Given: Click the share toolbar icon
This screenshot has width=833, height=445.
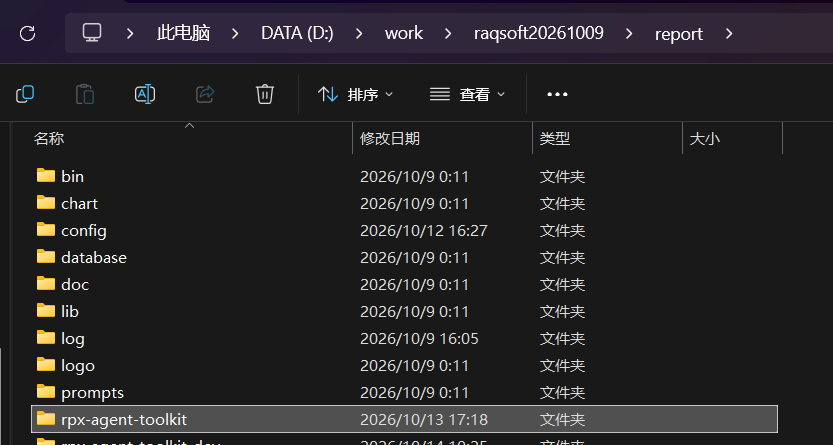Looking at the screenshot, I should pyautogui.click(x=205, y=94).
